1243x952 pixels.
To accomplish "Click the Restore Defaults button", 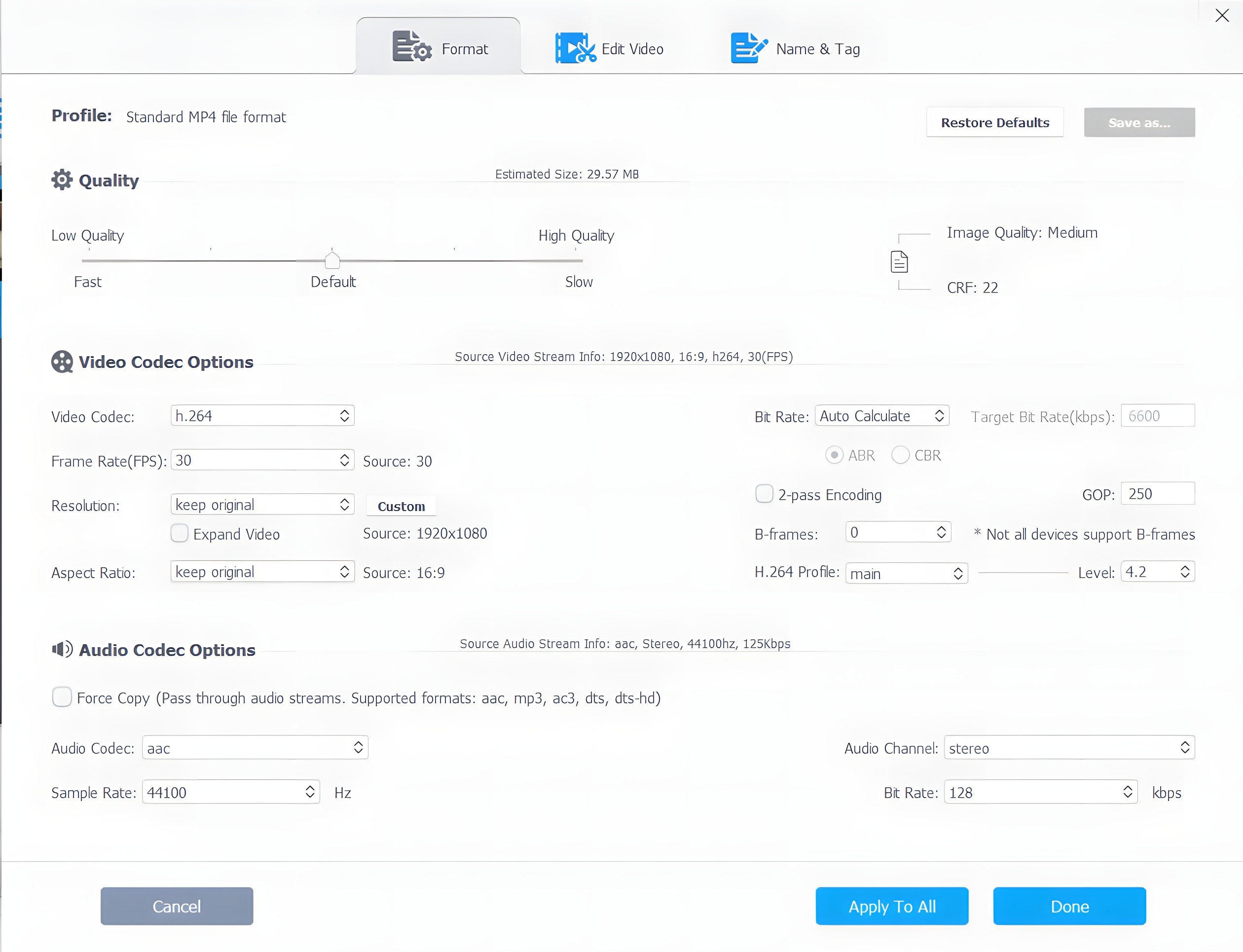I will [994, 123].
